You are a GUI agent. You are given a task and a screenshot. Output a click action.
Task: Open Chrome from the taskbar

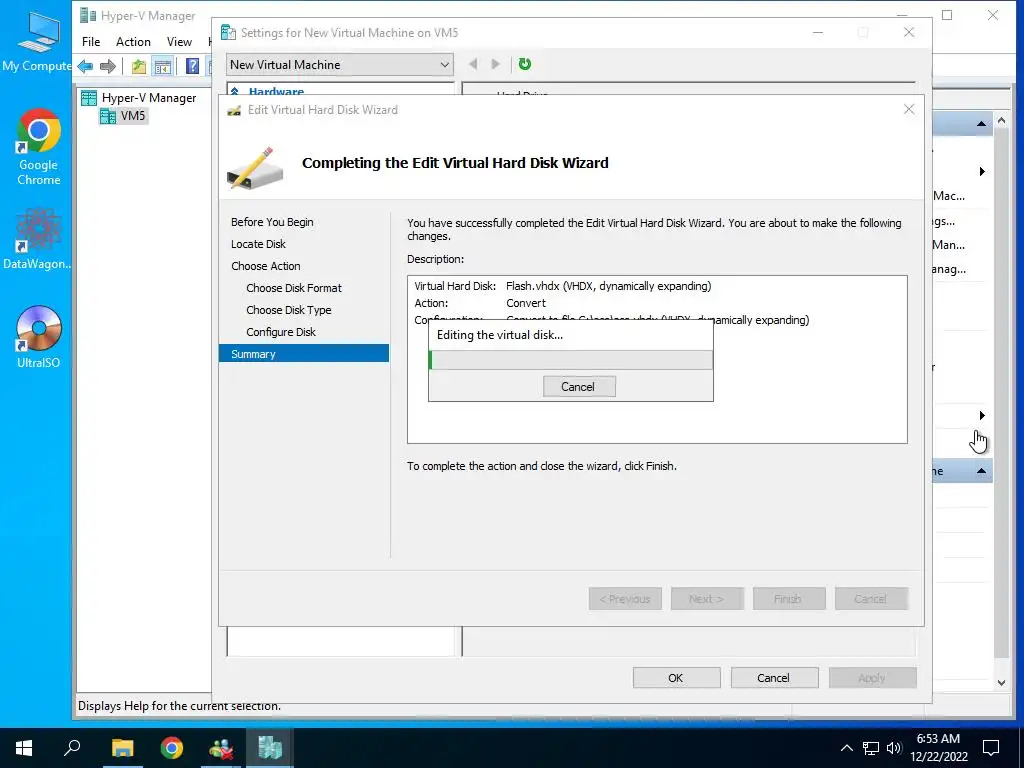[x=172, y=748]
